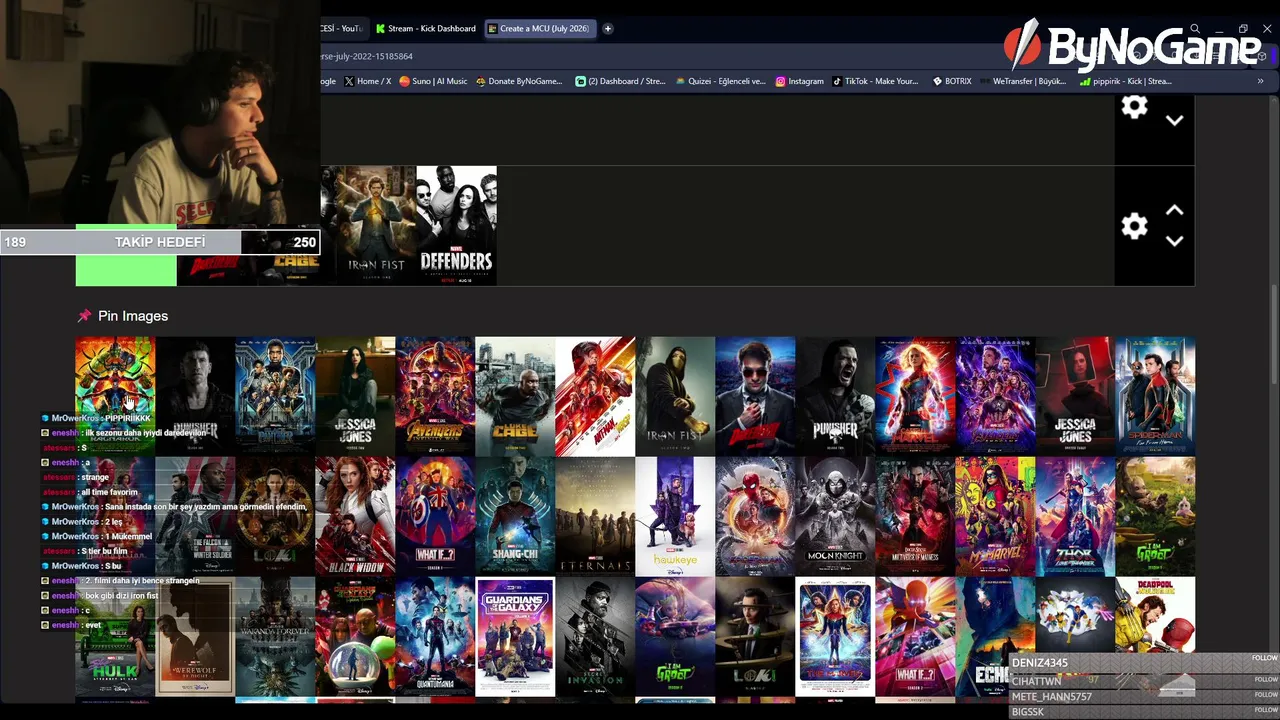The height and width of the screenshot is (720, 1280).
Task: Open the WeTransfer bookmark
Action: coord(1022,81)
